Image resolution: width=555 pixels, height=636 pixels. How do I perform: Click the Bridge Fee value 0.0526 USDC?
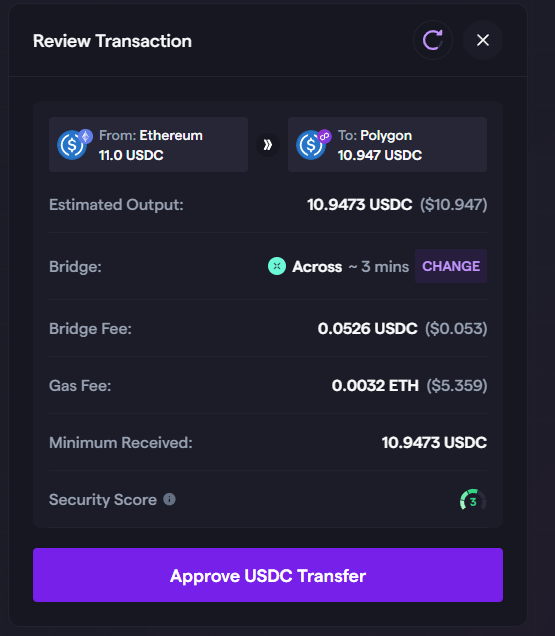point(368,329)
